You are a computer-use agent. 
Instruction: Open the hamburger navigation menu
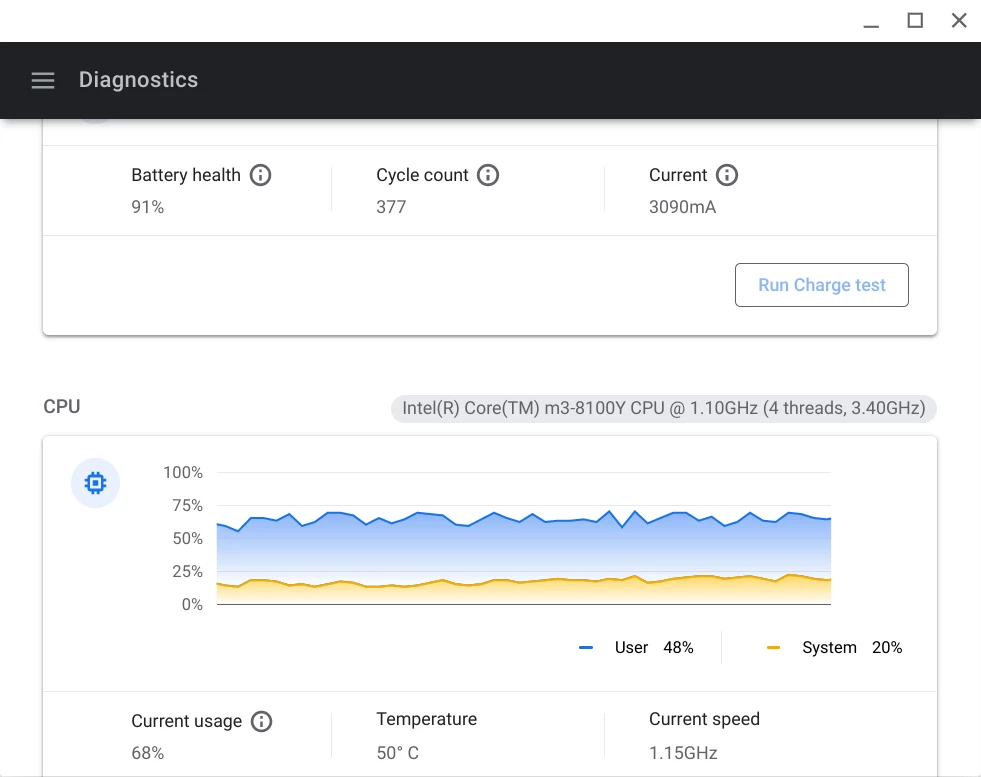(43, 80)
